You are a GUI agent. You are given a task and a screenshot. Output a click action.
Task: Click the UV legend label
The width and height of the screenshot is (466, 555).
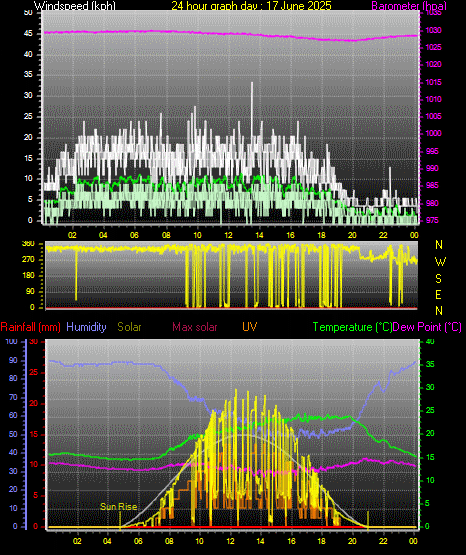coord(249,327)
